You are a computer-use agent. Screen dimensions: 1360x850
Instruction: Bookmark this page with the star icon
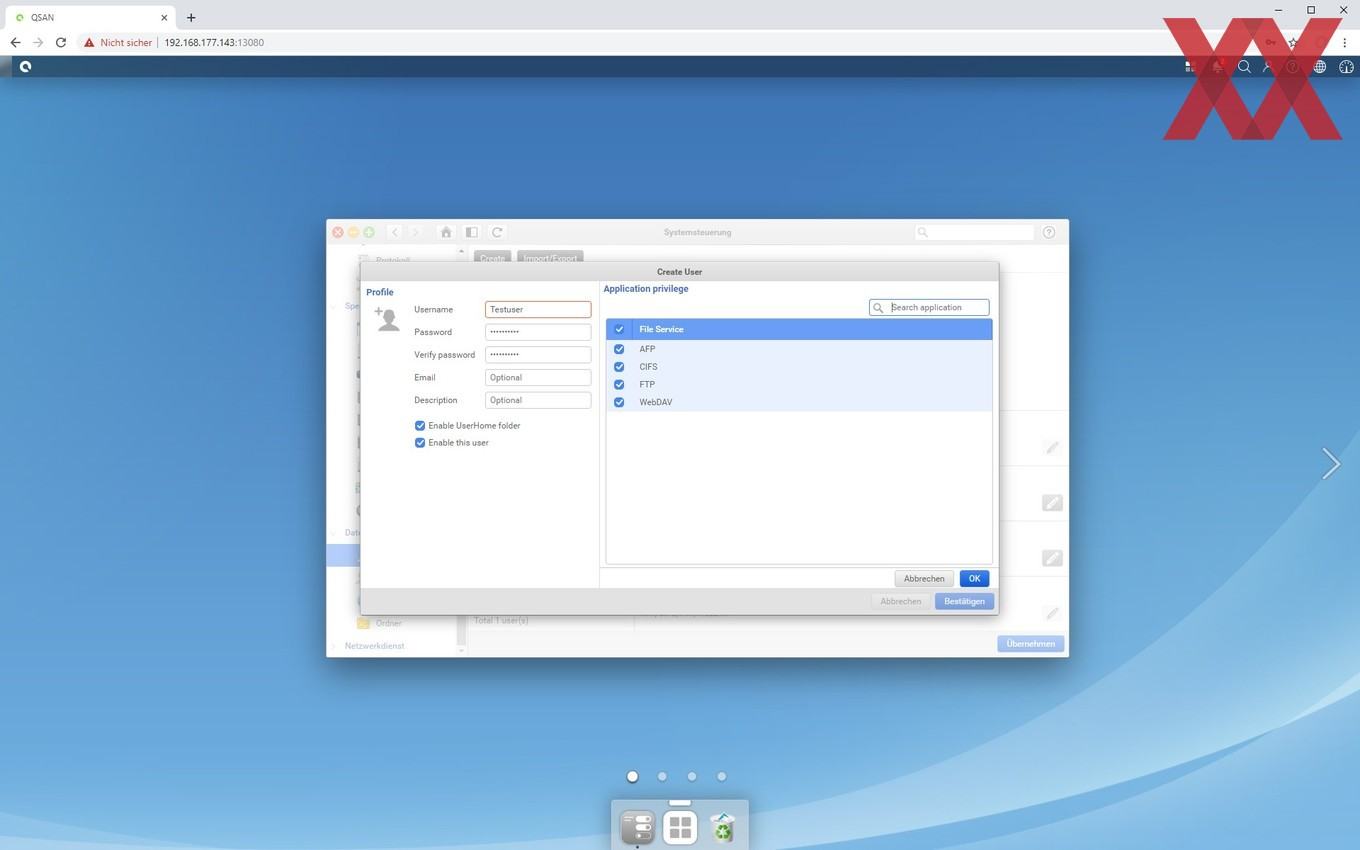tap(1293, 43)
